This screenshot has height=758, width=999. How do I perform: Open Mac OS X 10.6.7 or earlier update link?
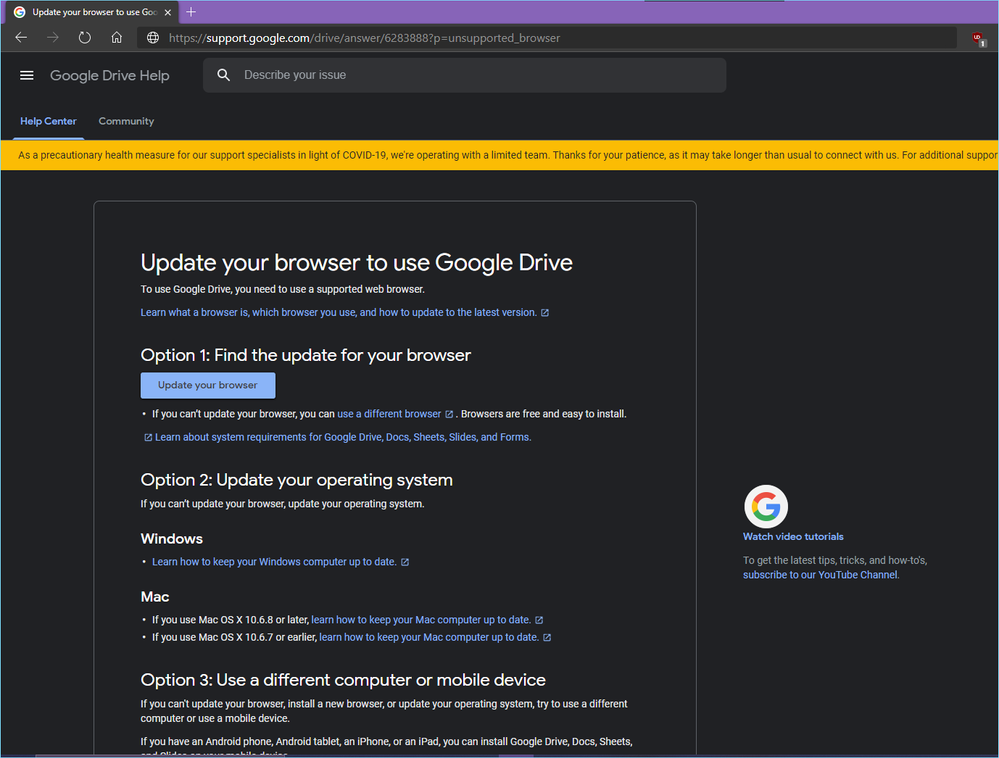429,637
